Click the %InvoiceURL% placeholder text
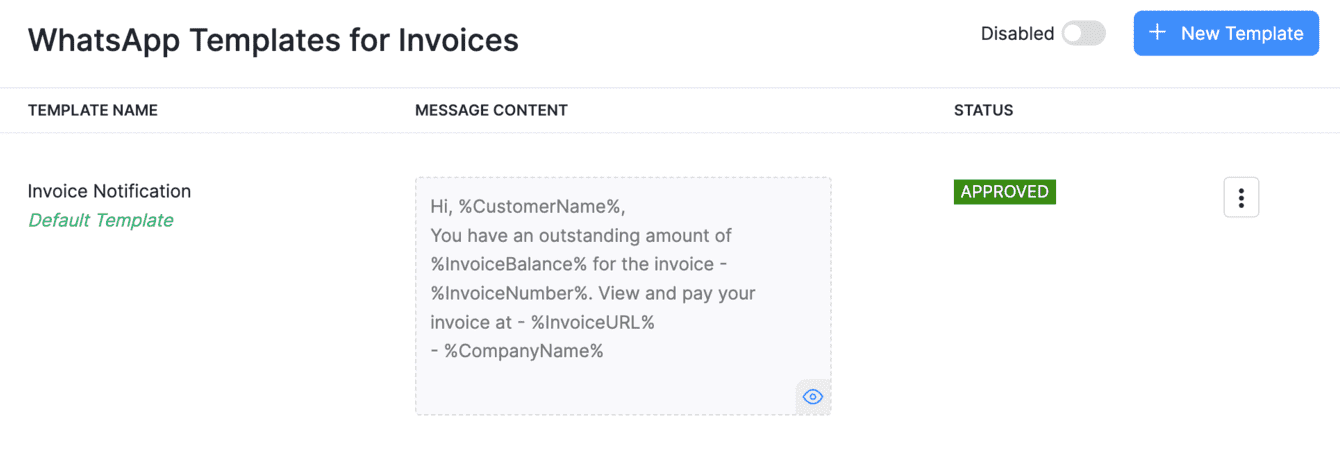 pos(593,323)
